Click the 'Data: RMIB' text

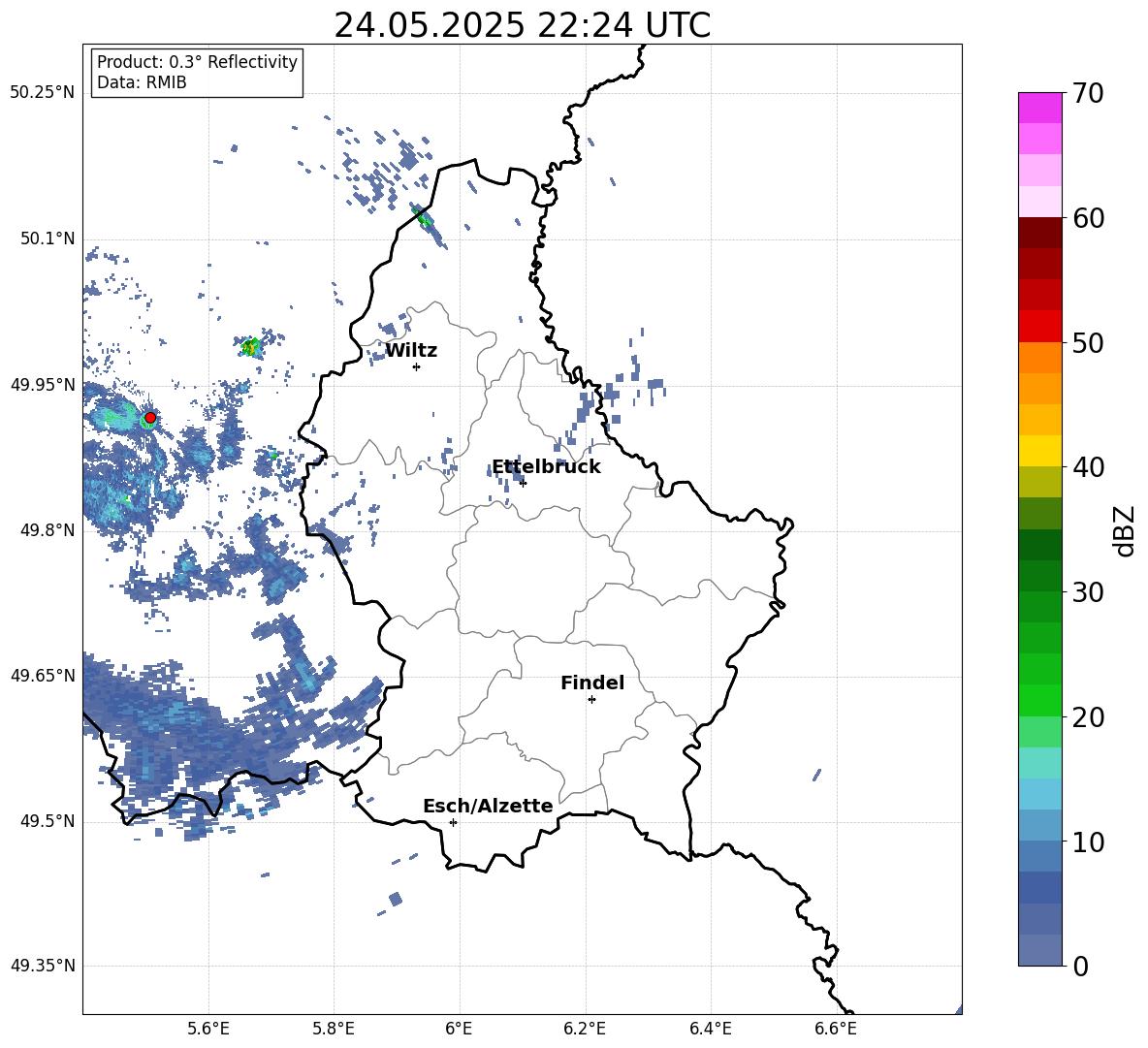[142, 82]
